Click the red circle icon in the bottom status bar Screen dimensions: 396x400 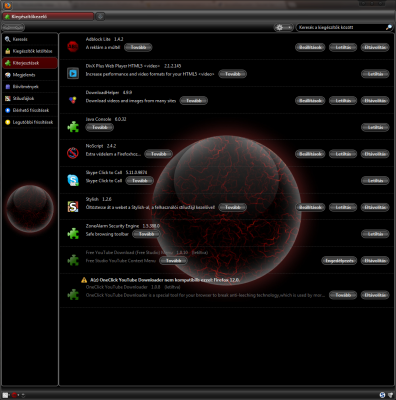click(x=14, y=395)
